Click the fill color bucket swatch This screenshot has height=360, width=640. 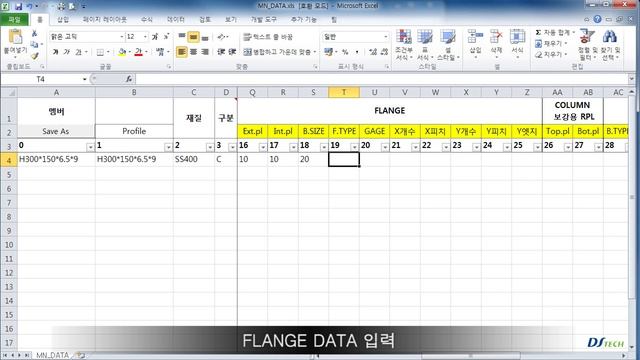122,52
